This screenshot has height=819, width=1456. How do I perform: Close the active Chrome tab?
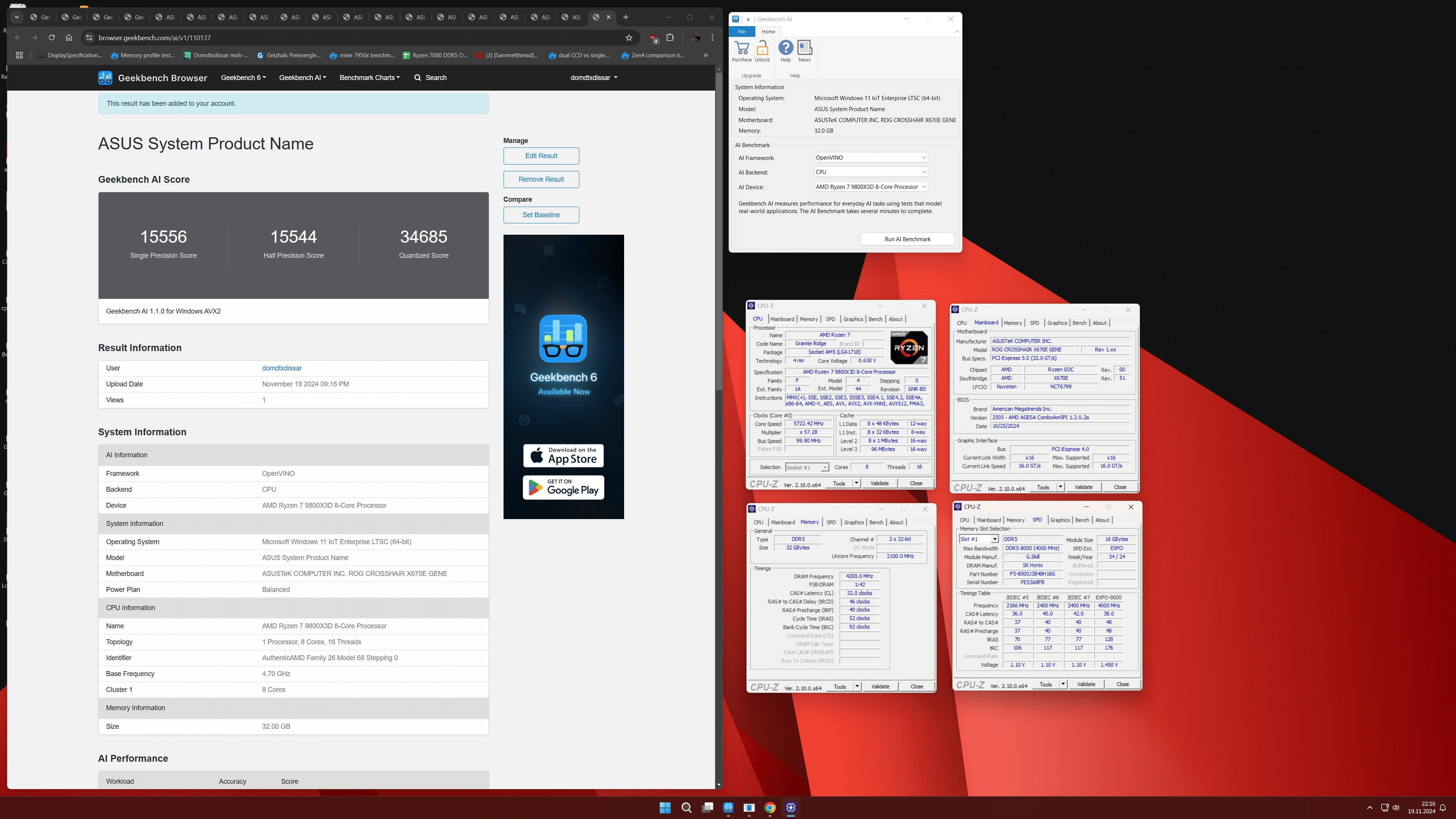pyautogui.click(x=609, y=17)
